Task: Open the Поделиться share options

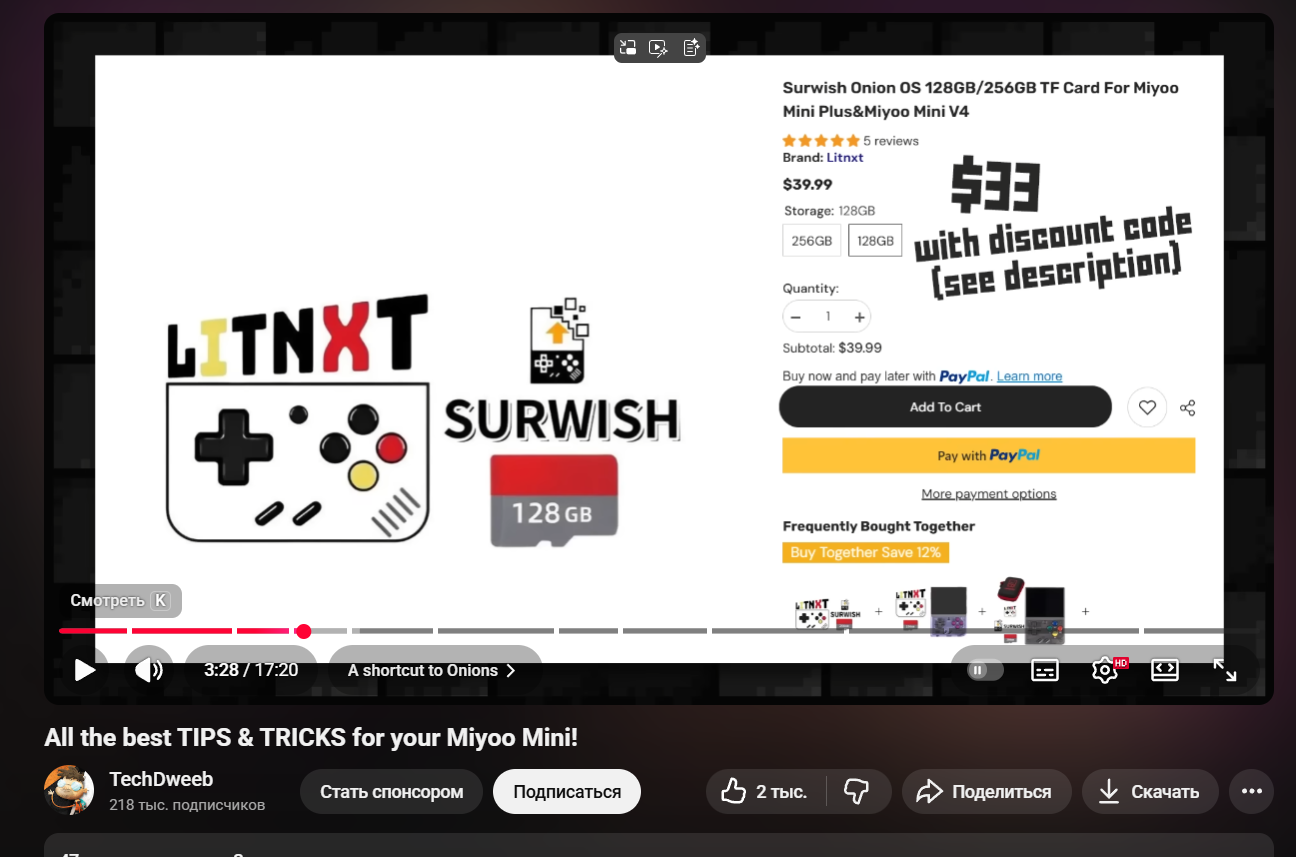Action: click(986, 792)
